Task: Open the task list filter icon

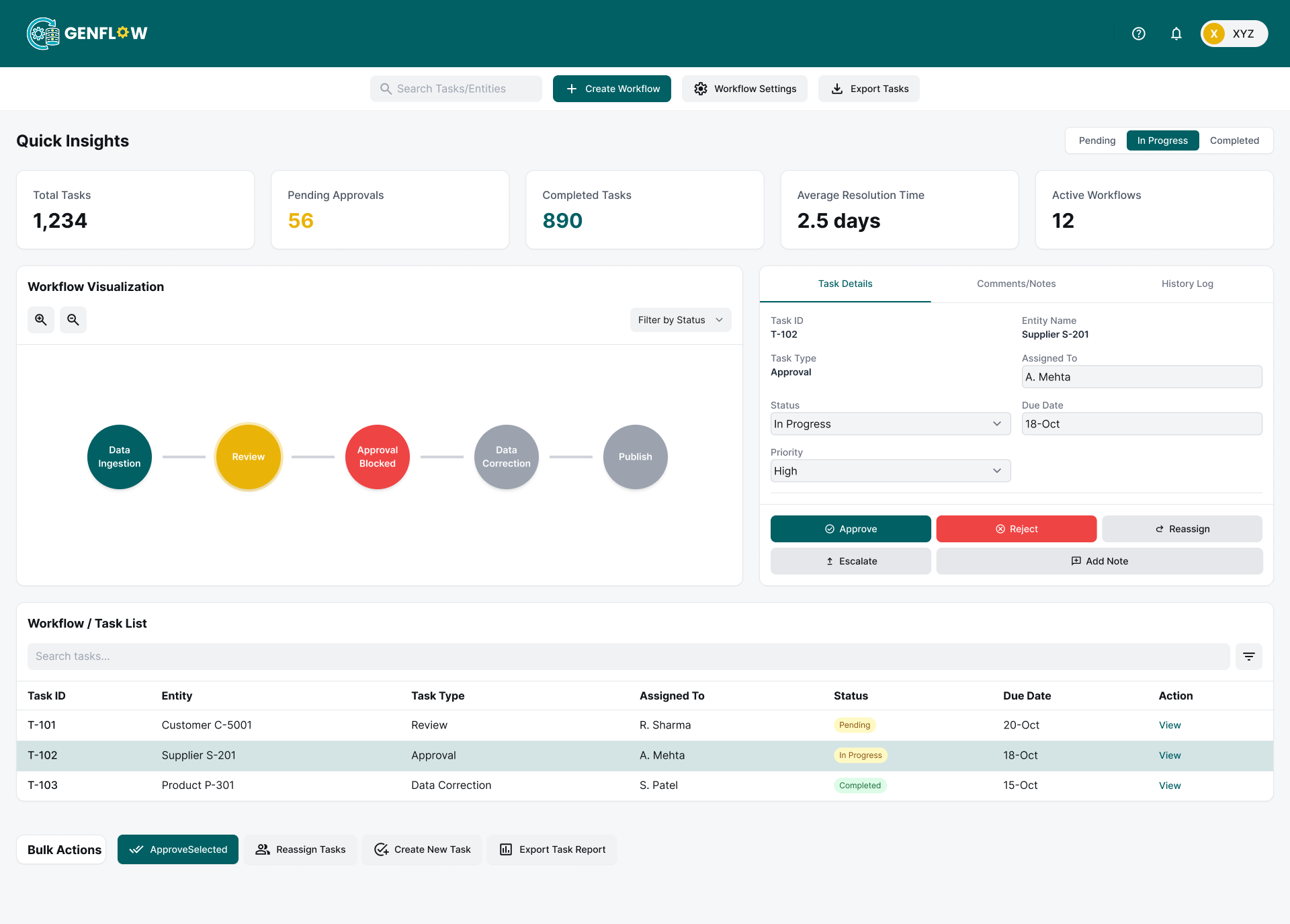Action: point(1249,657)
